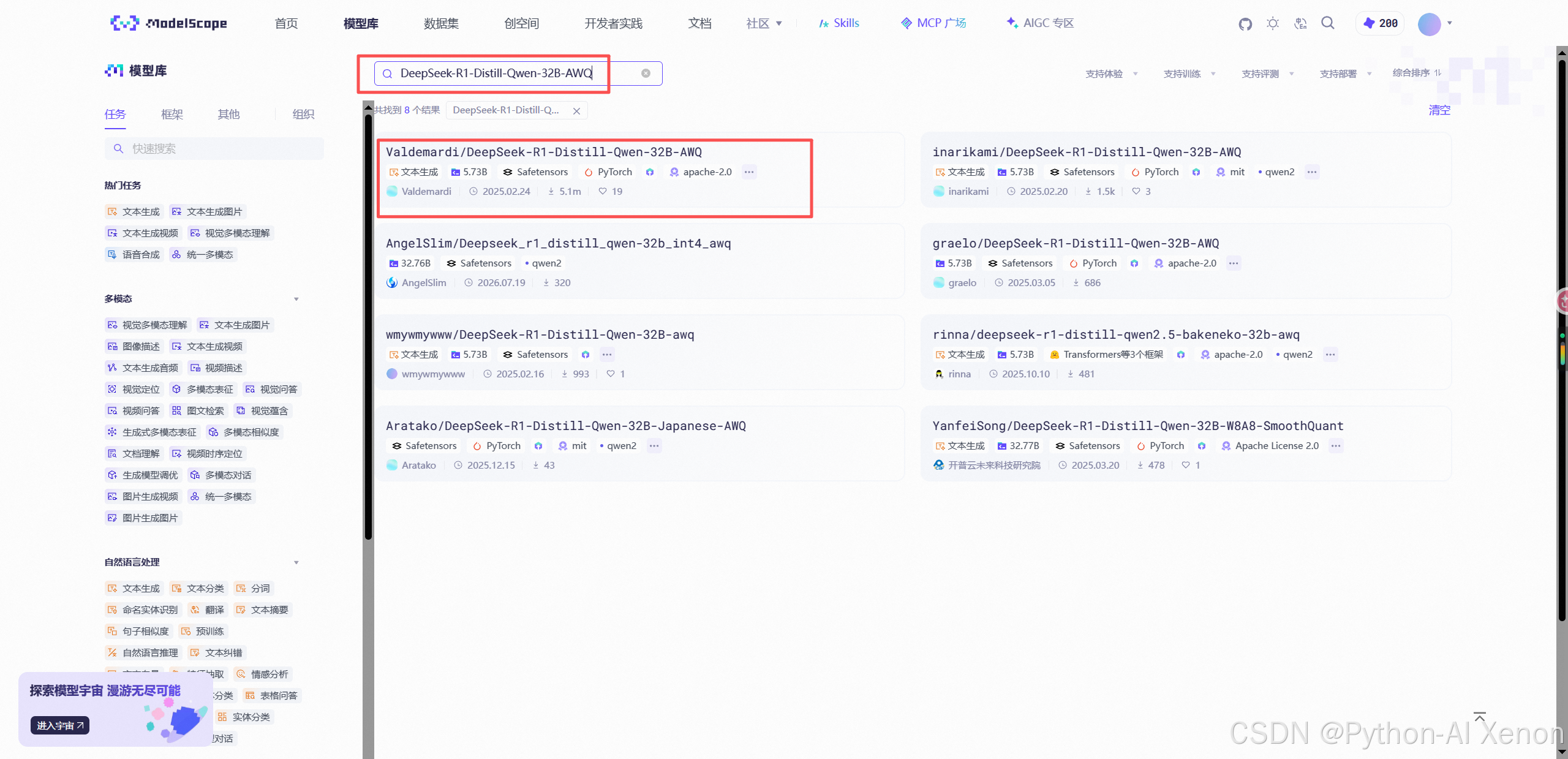The width and height of the screenshot is (1568, 759).
Task: Open the header search magnifier icon
Action: 1328,23
